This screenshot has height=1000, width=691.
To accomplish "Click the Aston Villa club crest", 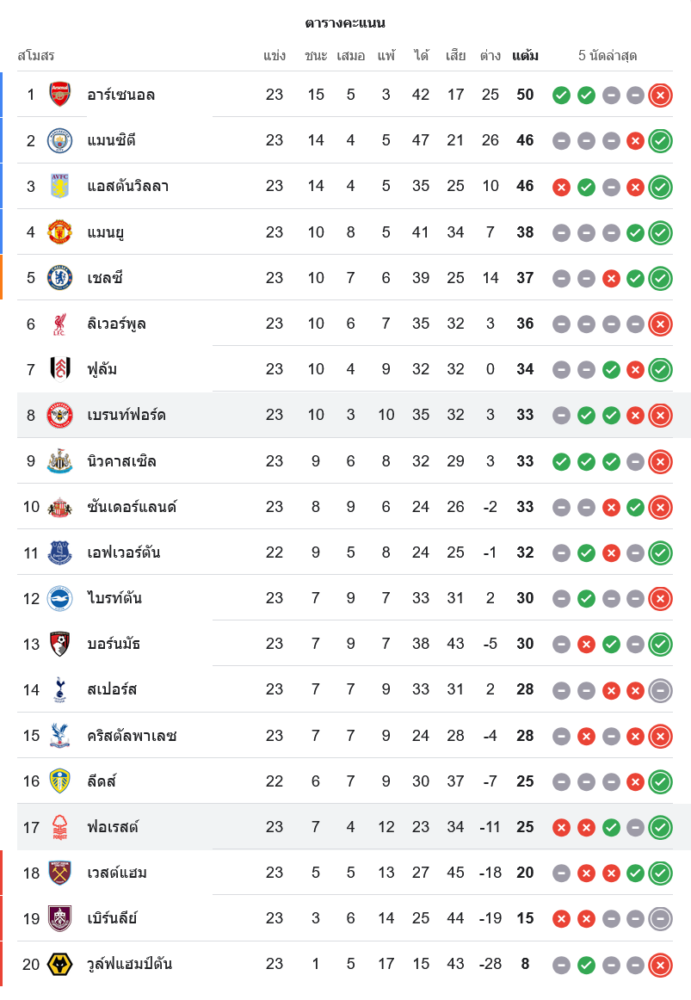I will click(x=60, y=186).
